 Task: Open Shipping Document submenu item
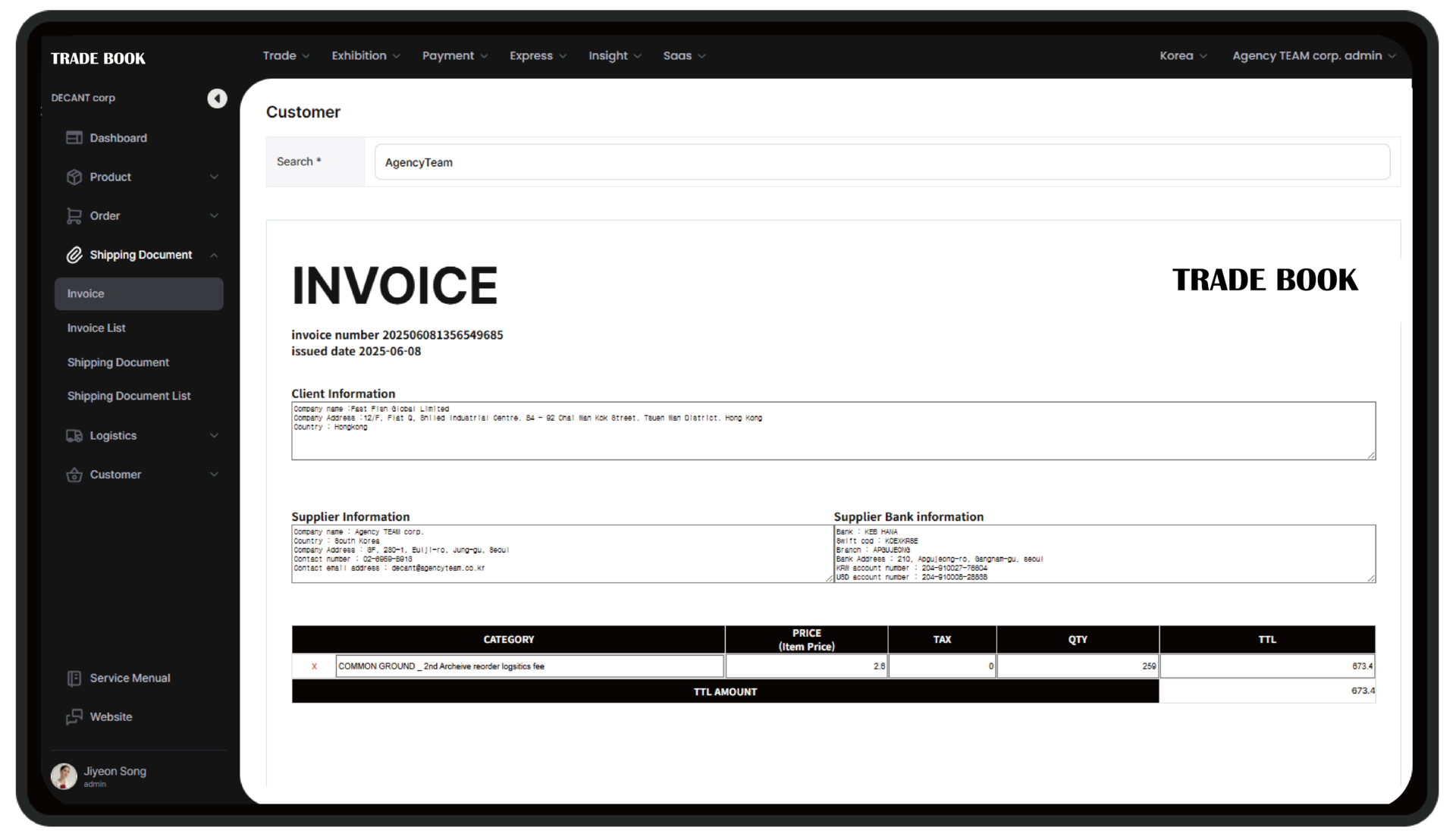pyautogui.click(x=118, y=362)
